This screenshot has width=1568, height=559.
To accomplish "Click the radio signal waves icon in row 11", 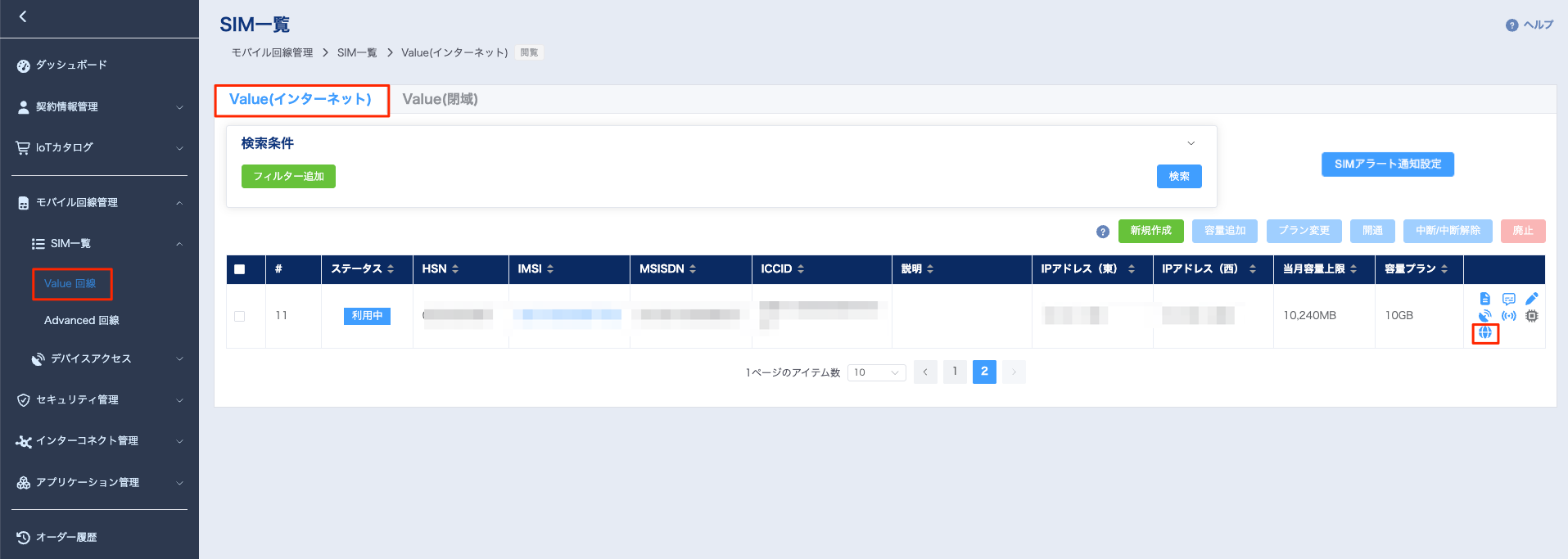I will (1509, 315).
